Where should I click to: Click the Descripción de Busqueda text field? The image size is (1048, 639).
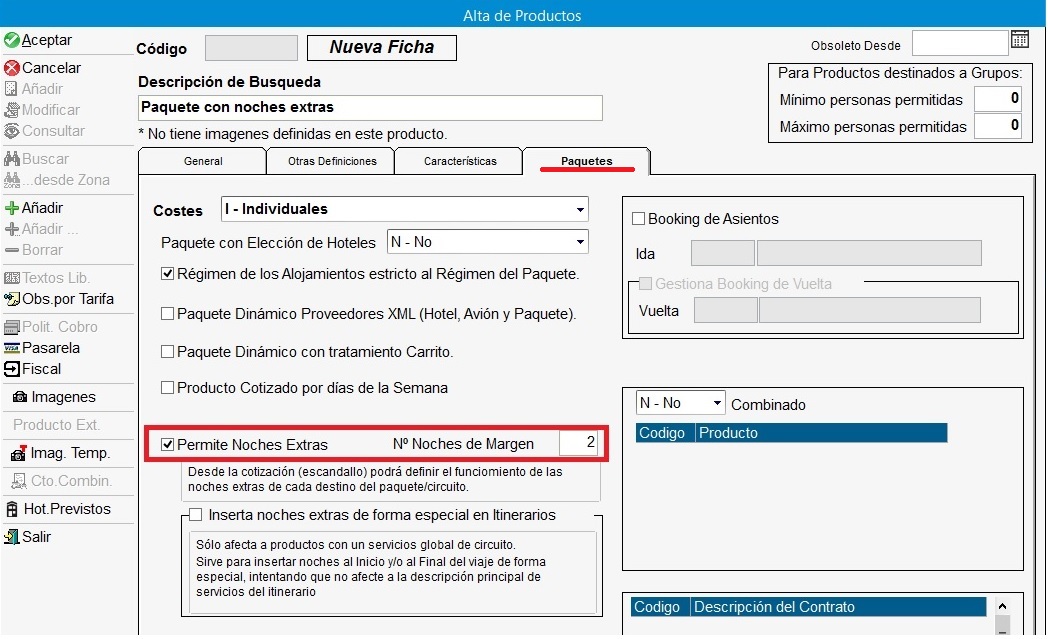pos(370,107)
